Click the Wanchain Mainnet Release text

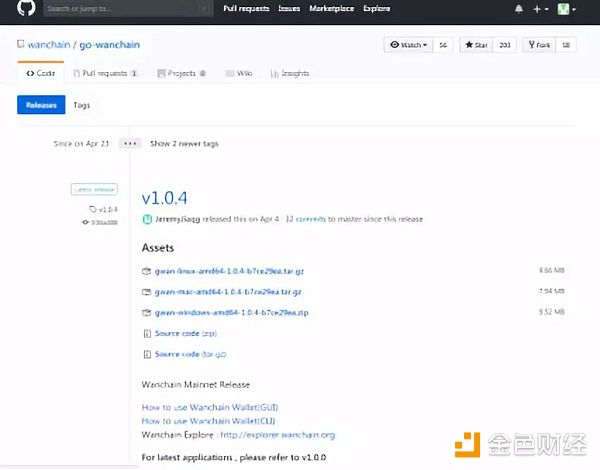click(196, 385)
